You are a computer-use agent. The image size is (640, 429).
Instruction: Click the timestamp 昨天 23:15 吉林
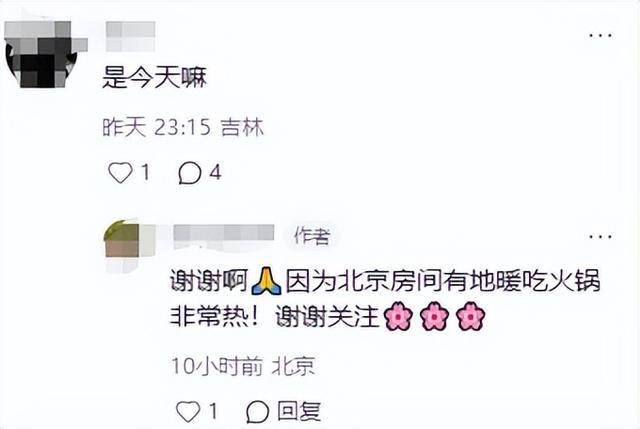pos(183,128)
